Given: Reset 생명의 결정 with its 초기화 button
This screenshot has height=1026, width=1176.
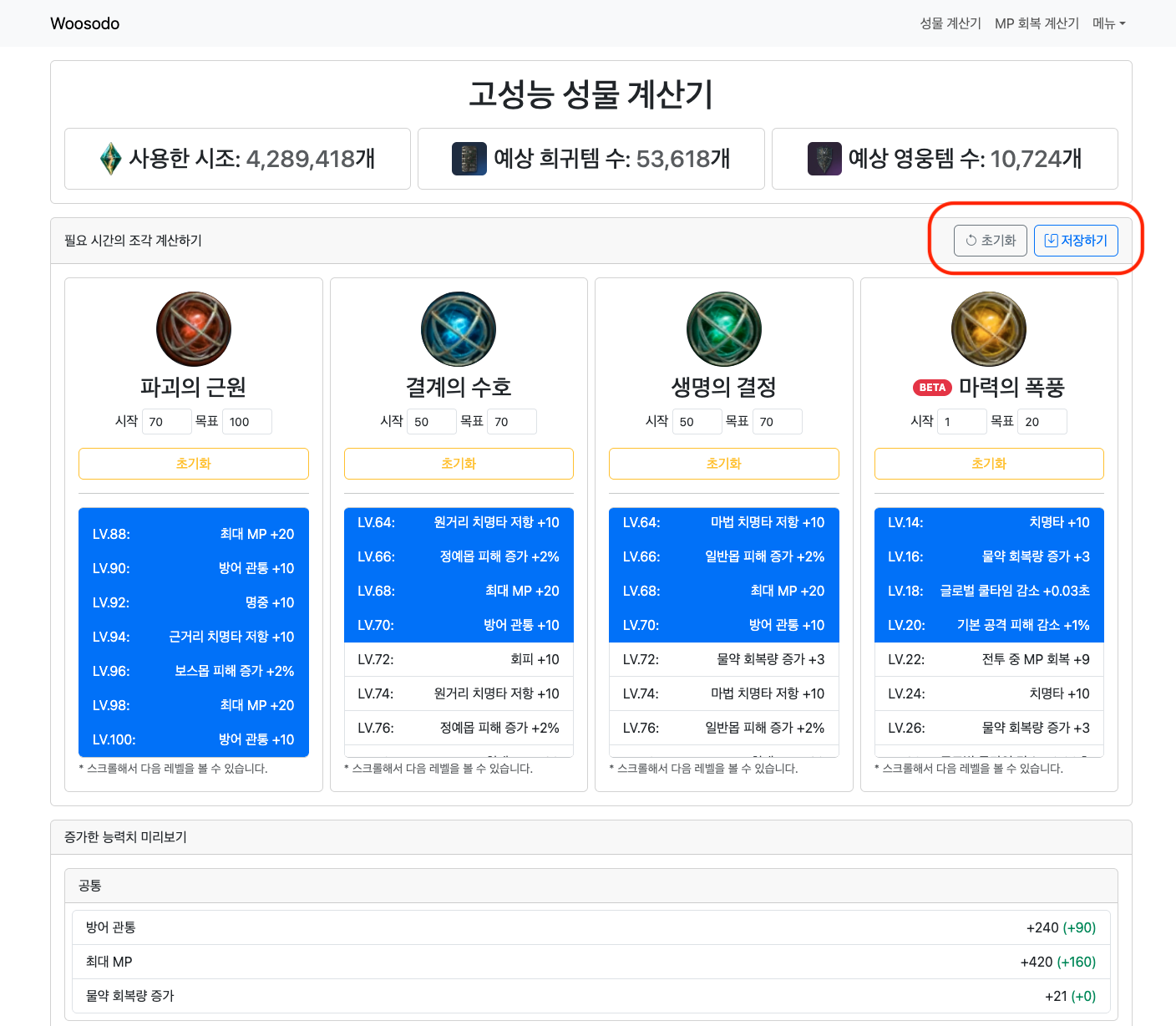Looking at the screenshot, I should point(724,464).
